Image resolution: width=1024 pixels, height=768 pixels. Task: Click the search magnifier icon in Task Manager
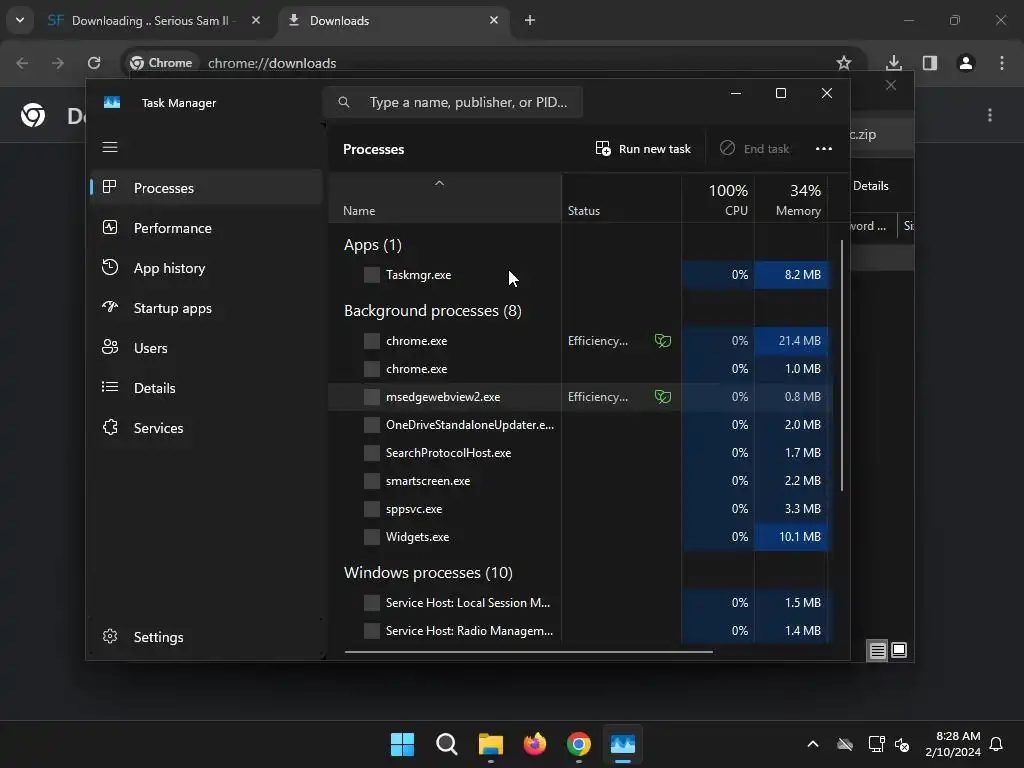344,103
